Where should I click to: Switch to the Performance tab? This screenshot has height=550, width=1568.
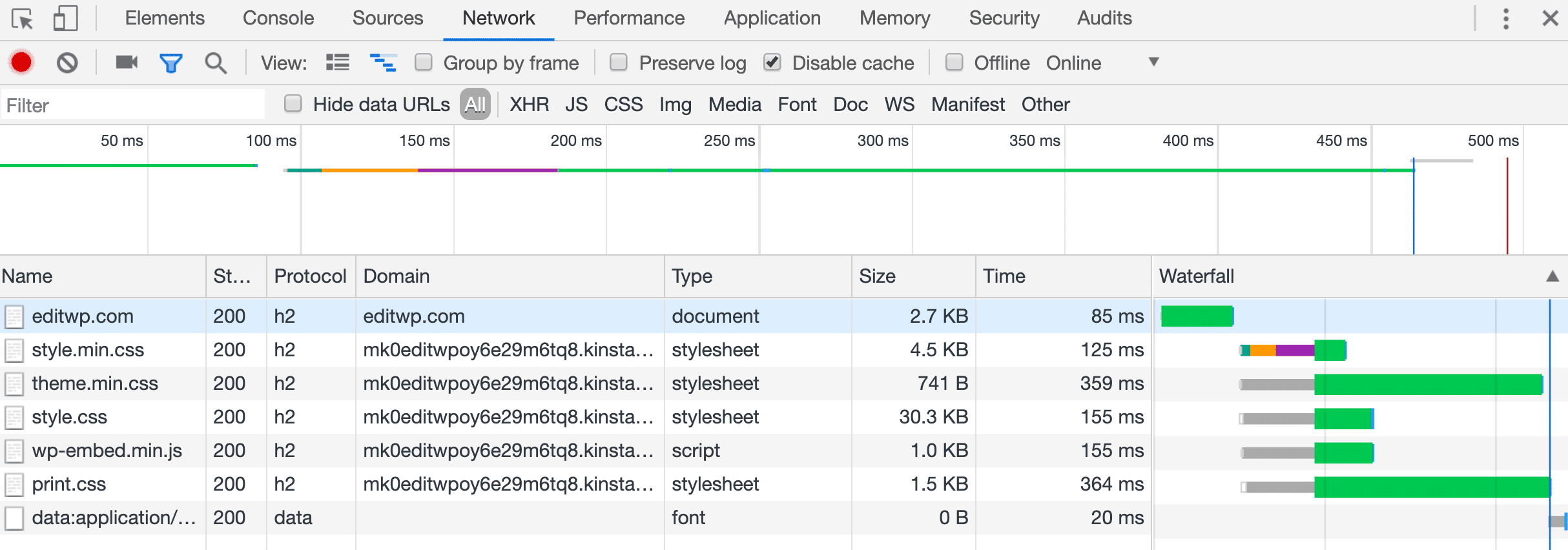(628, 18)
